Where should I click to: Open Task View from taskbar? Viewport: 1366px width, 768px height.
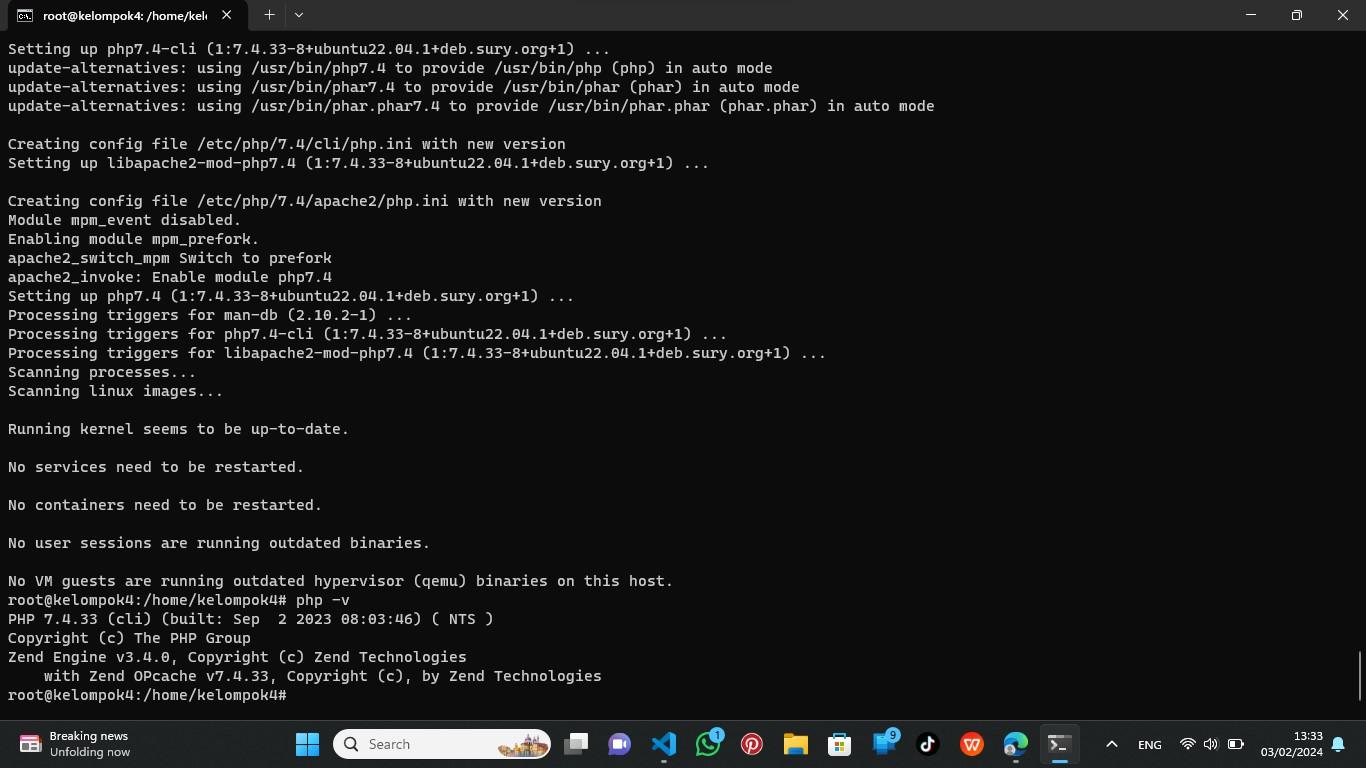coord(576,744)
